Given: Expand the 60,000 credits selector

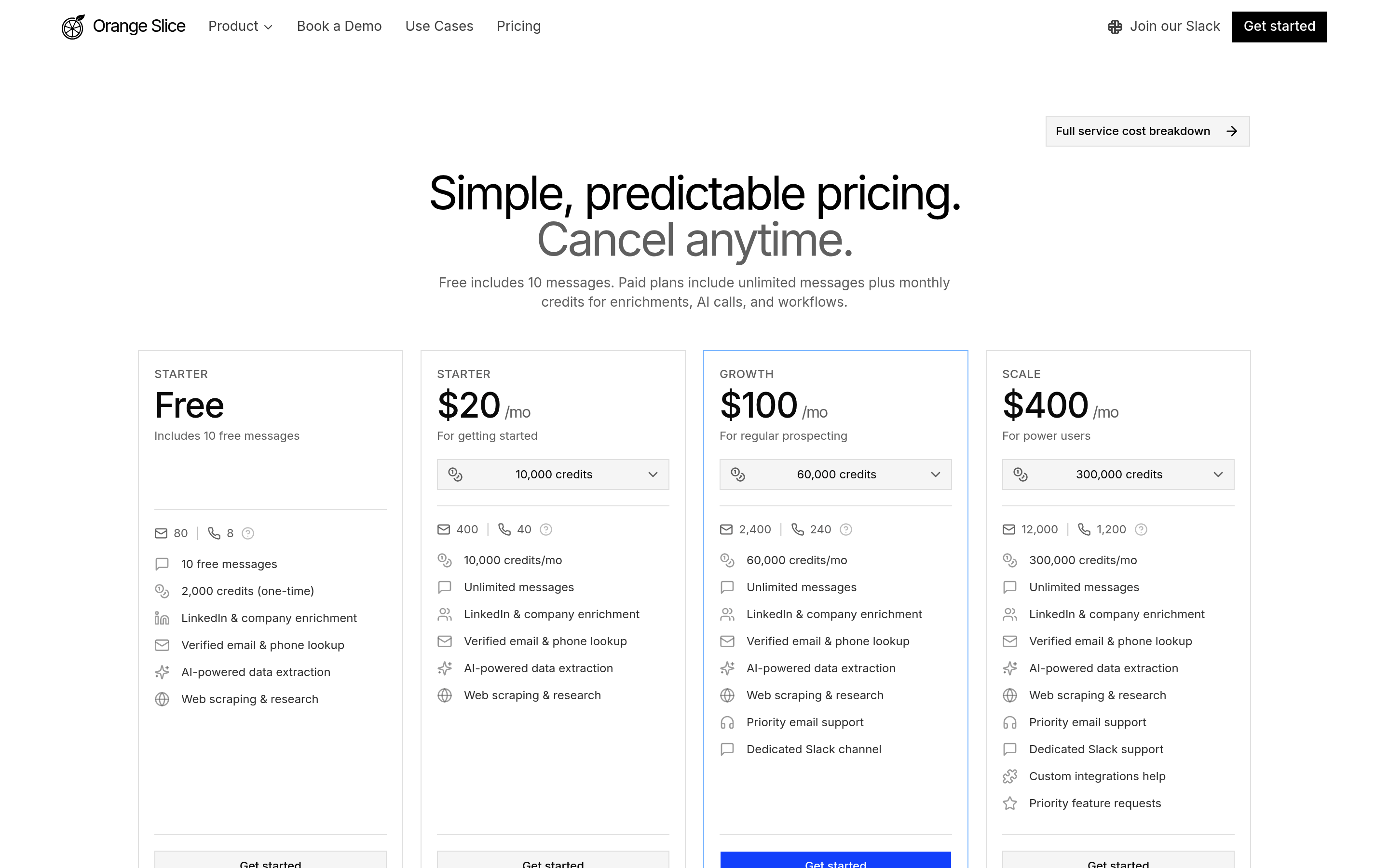Looking at the screenshot, I should click(x=835, y=474).
